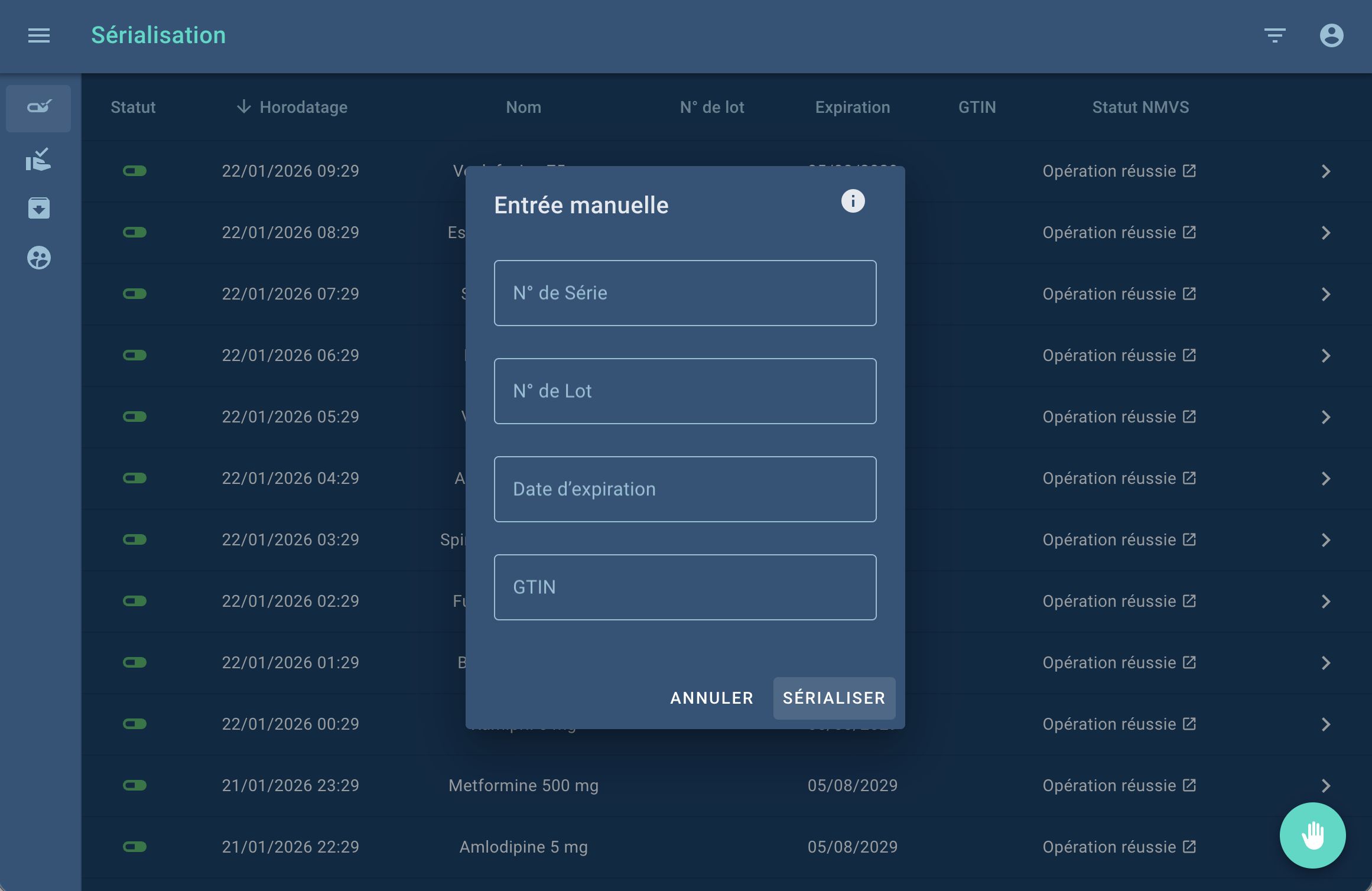
Task: Select the serialisation pill-check sidebar icon
Action: [x=39, y=108]
